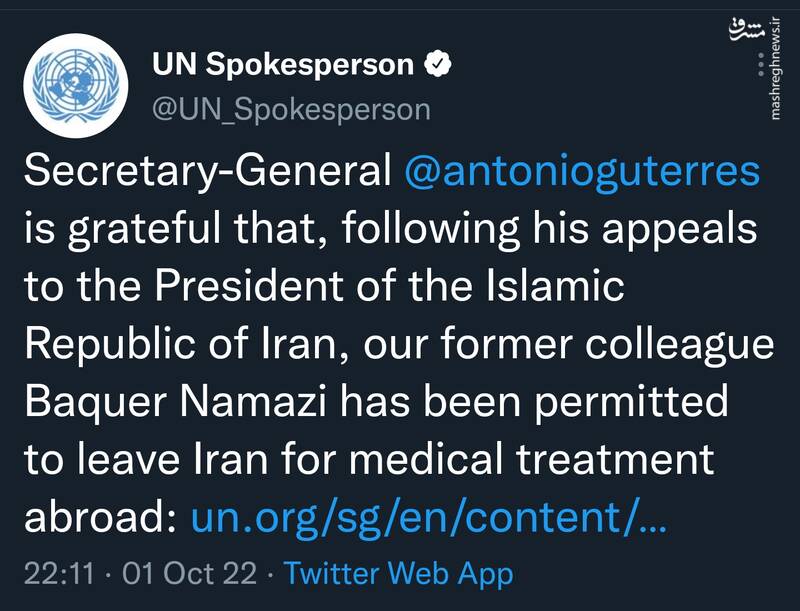Click the word abroad before the link

[95, 518]
